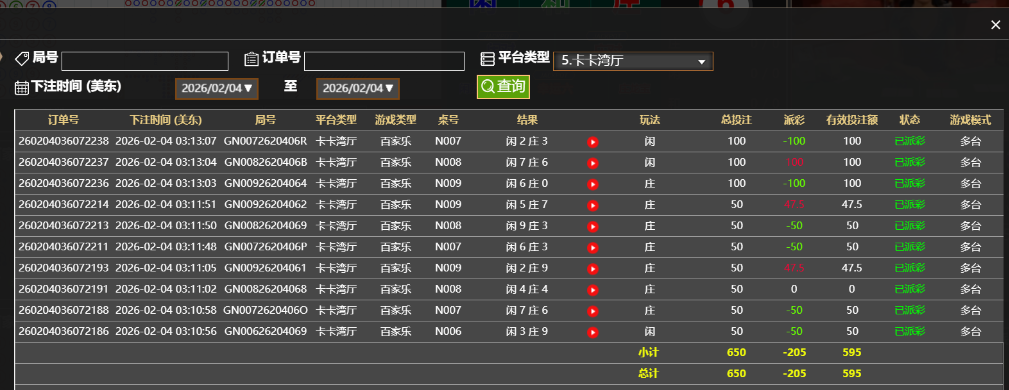1009x390 pixels.
Task: Click the 总投注 column header
Action: tap(737, 120)
